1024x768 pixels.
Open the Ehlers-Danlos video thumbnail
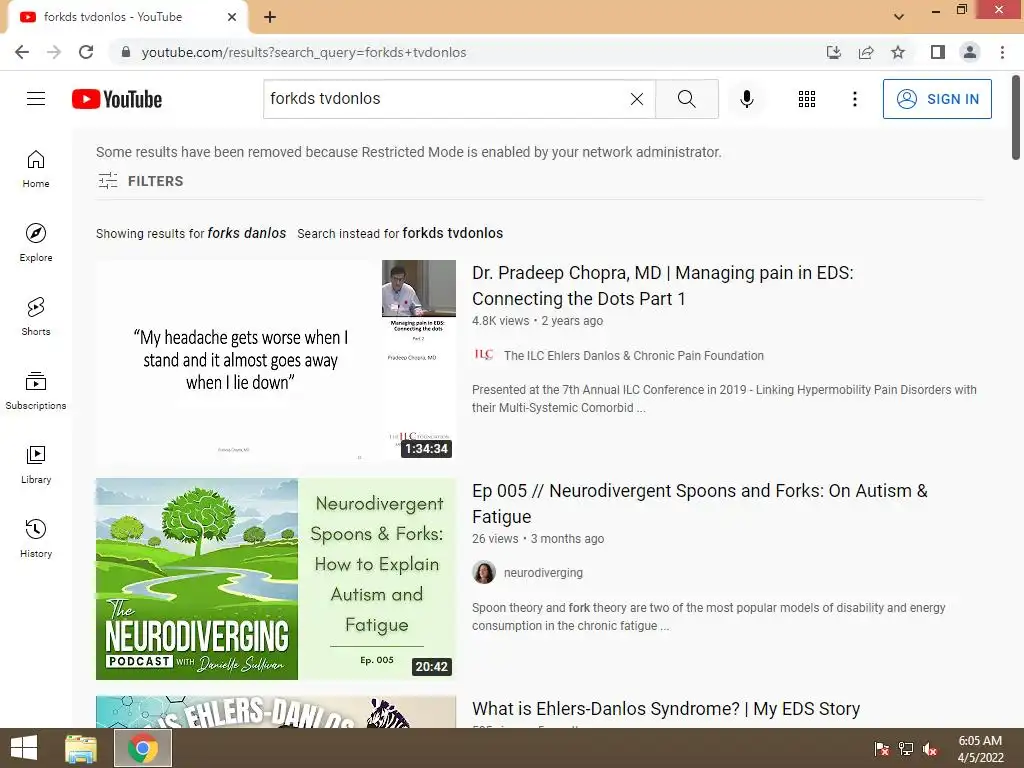click(276, 712)
